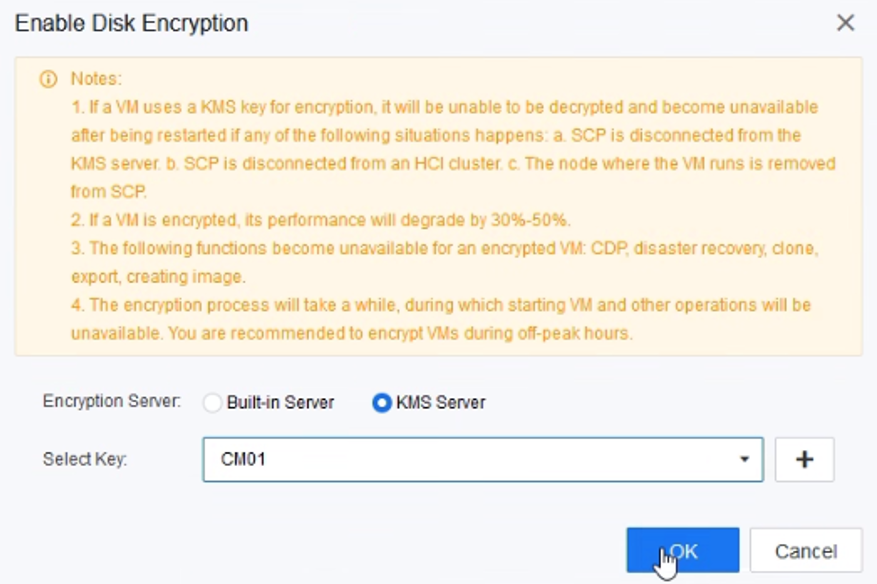
Task: Open the CM01 key combo box
Action: coord(470,460)
